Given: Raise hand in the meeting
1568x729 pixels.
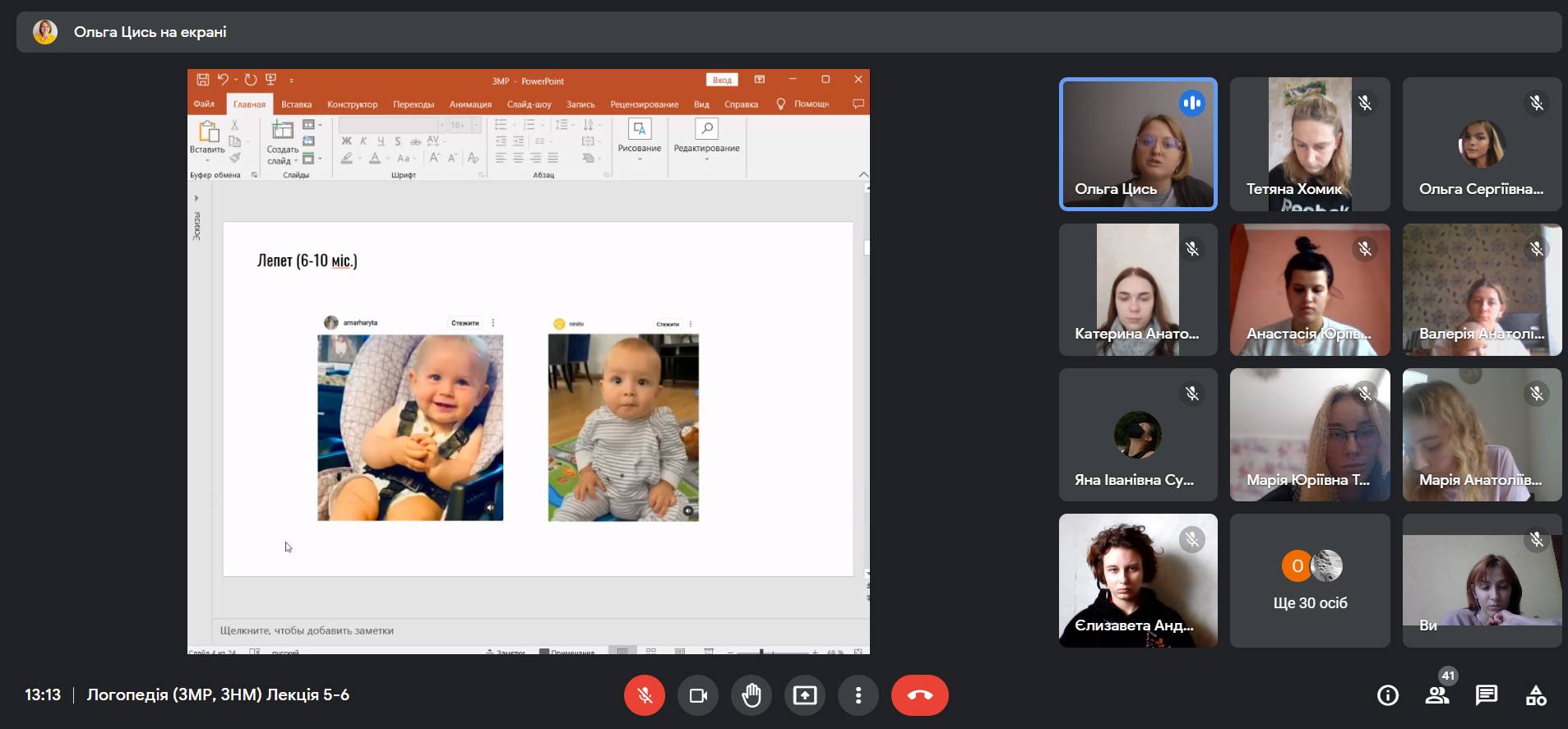Looking at the screenshot, I should (x=751, y=695).
